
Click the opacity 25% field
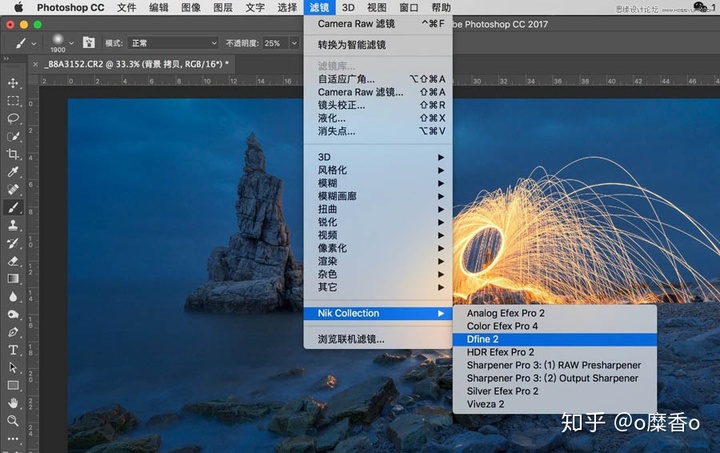click(x=276, y=43)
